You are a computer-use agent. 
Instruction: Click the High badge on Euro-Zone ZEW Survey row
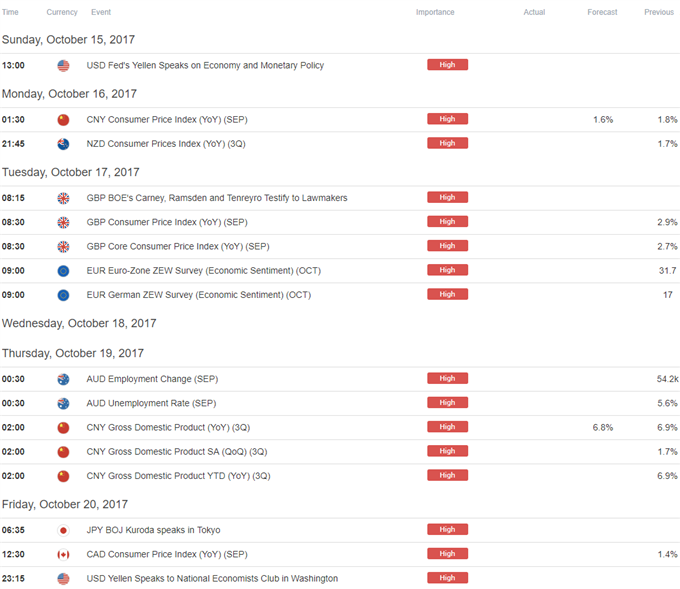coord(448,270)
